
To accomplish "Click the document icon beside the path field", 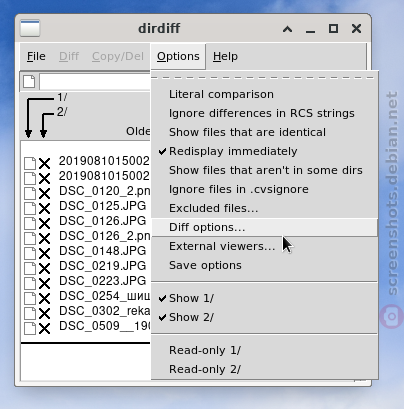I will (29, 81).
